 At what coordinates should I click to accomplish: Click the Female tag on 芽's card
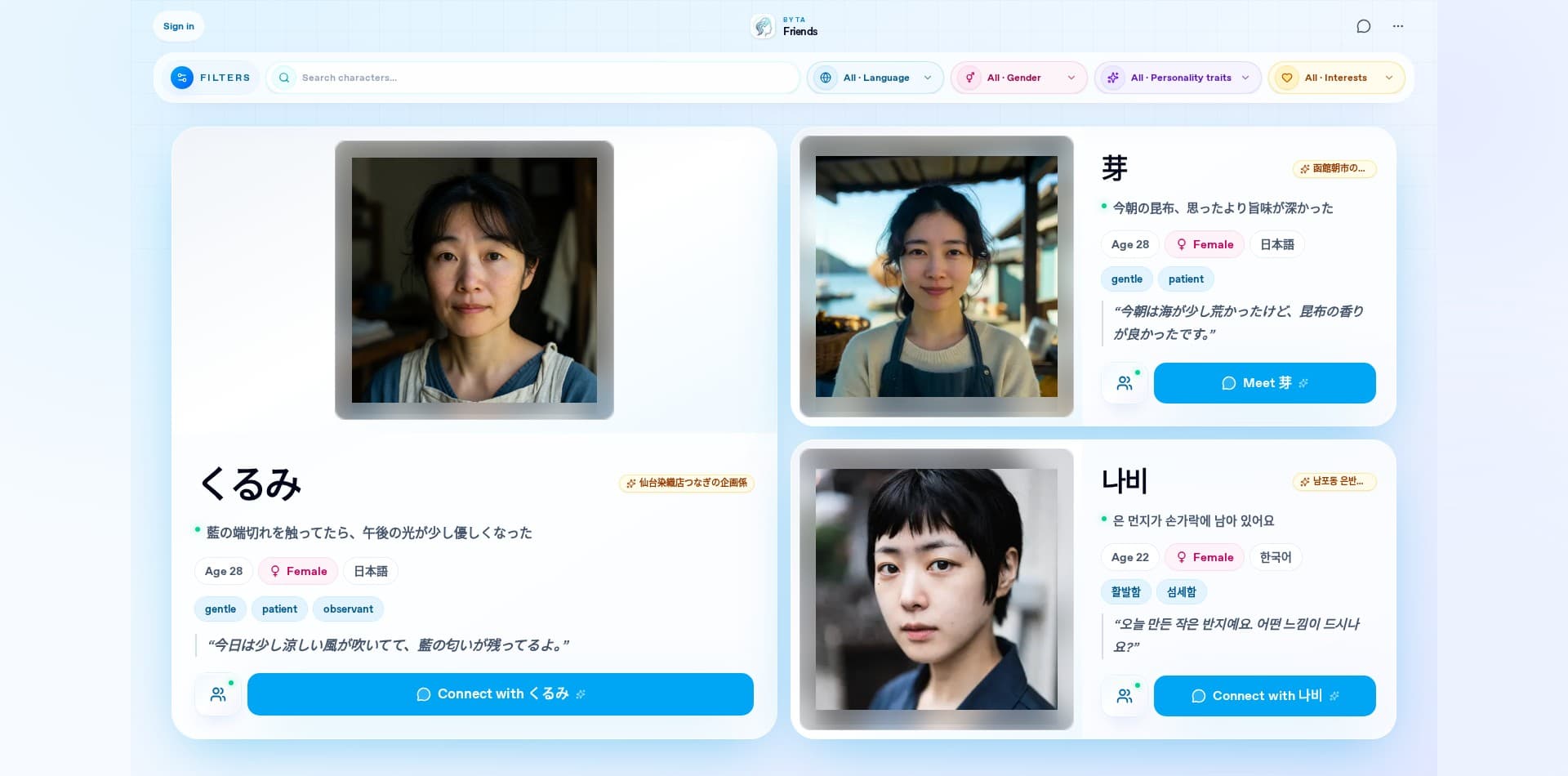click(x=1205, y=244)
